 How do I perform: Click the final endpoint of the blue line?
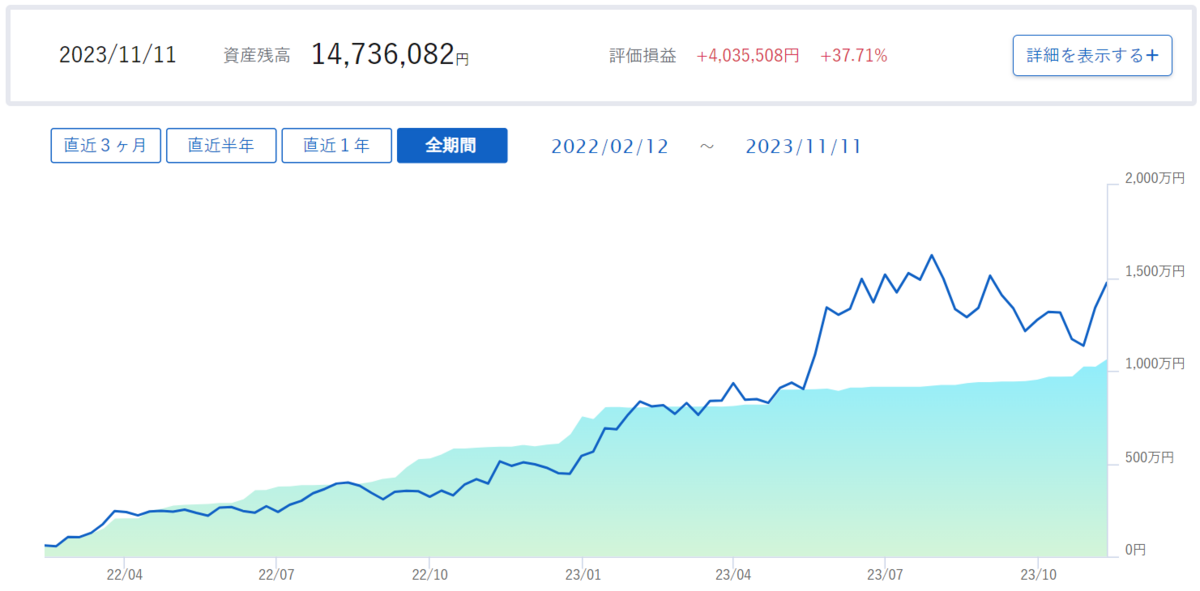[x=1107, y=282]
